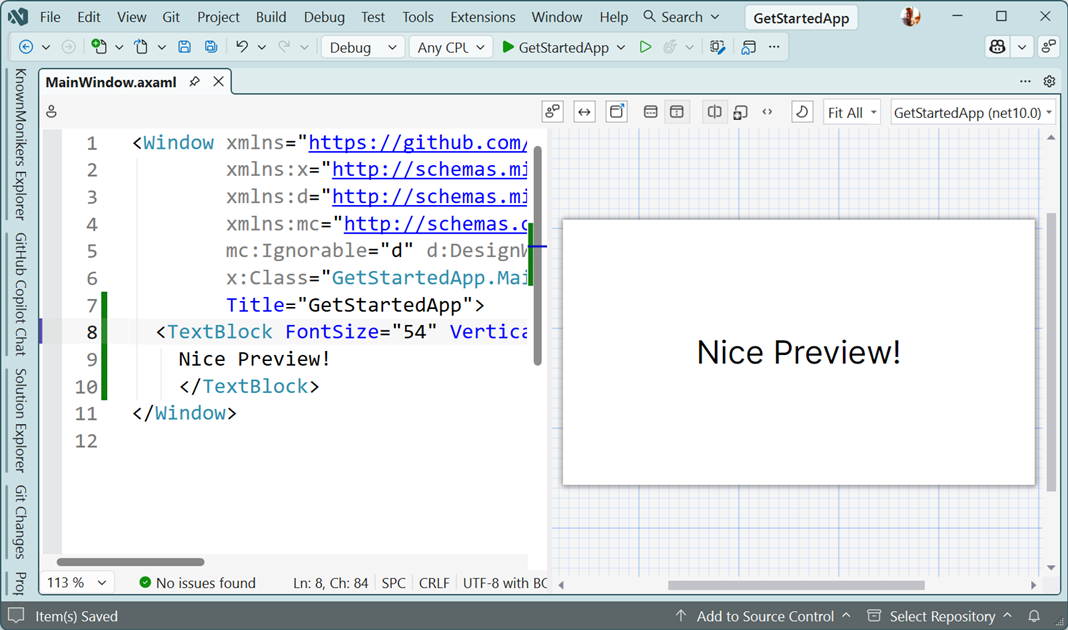Pin the MainWindow.axaml tab
1068x630 pixels.
pyautogui.click(x=195, y=82)
